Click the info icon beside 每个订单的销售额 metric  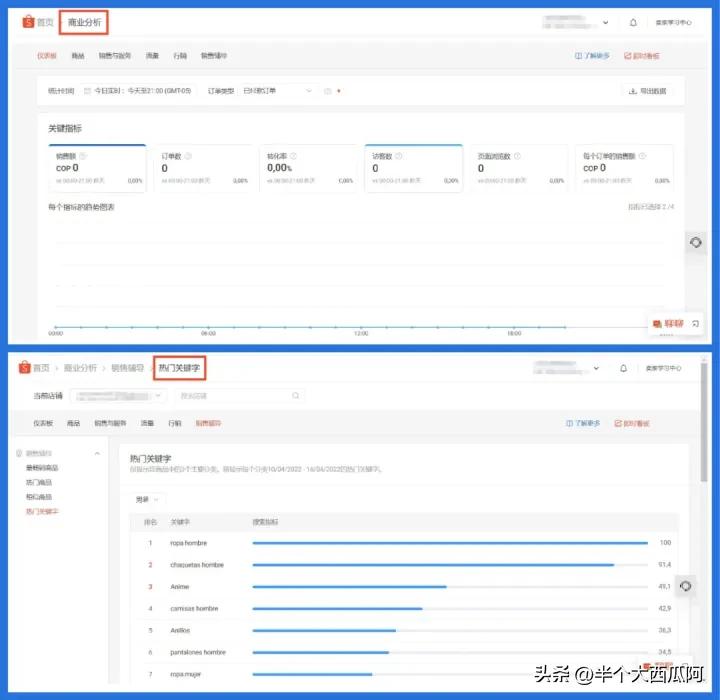point(642,156)
